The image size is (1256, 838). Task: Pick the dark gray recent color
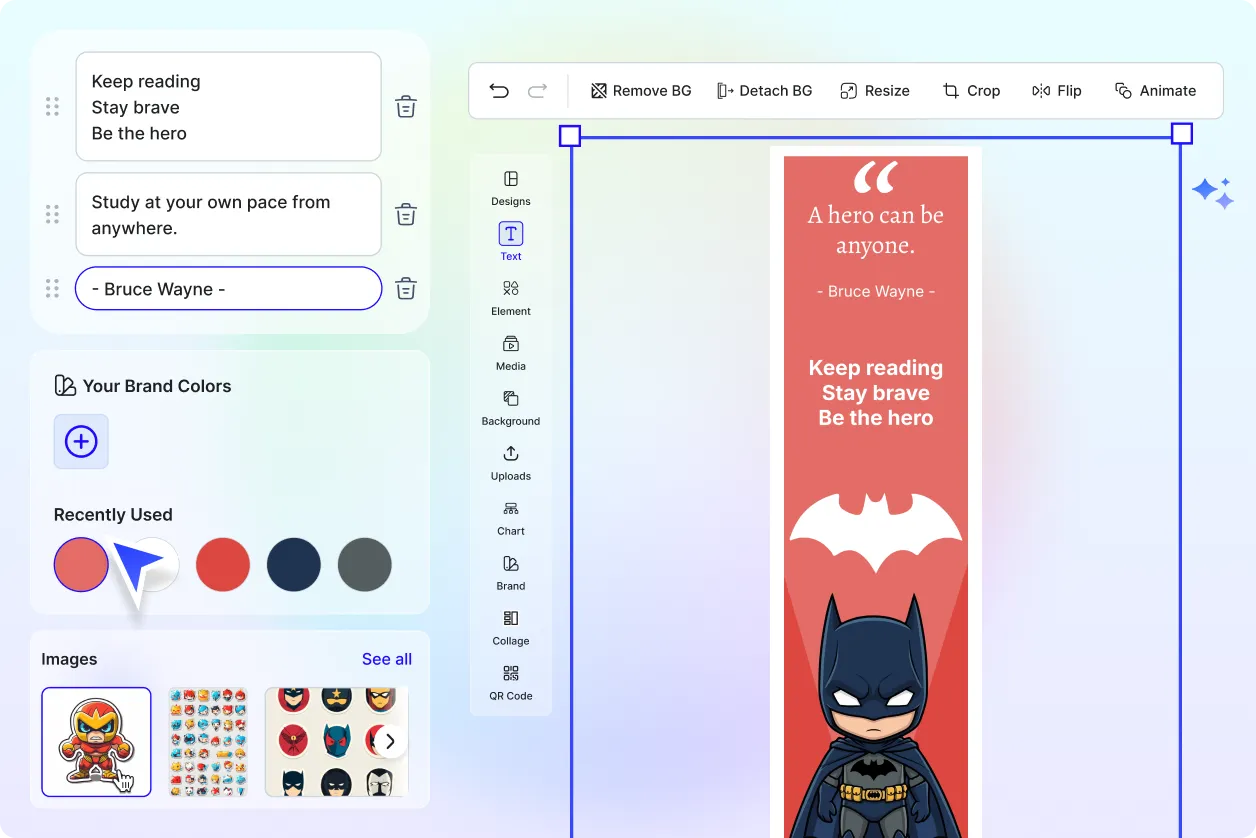click(365, 564)
